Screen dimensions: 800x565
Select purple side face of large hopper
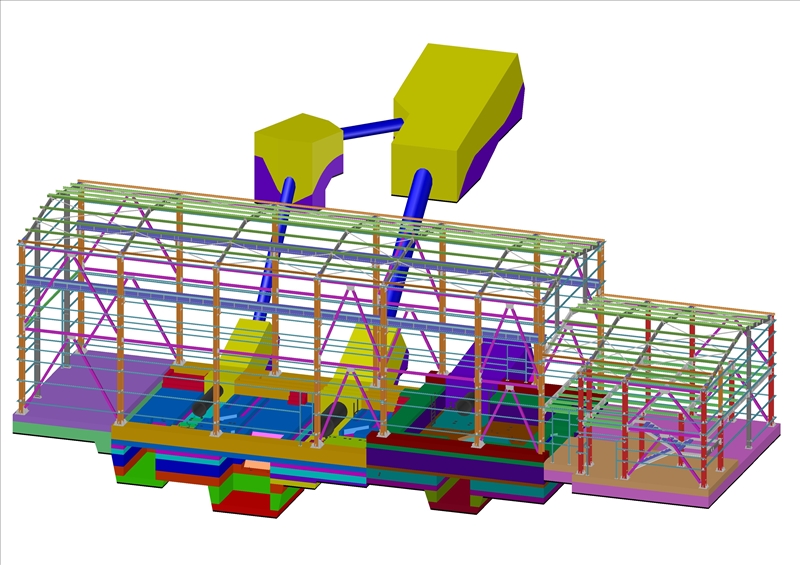click(x=505, y=140)
